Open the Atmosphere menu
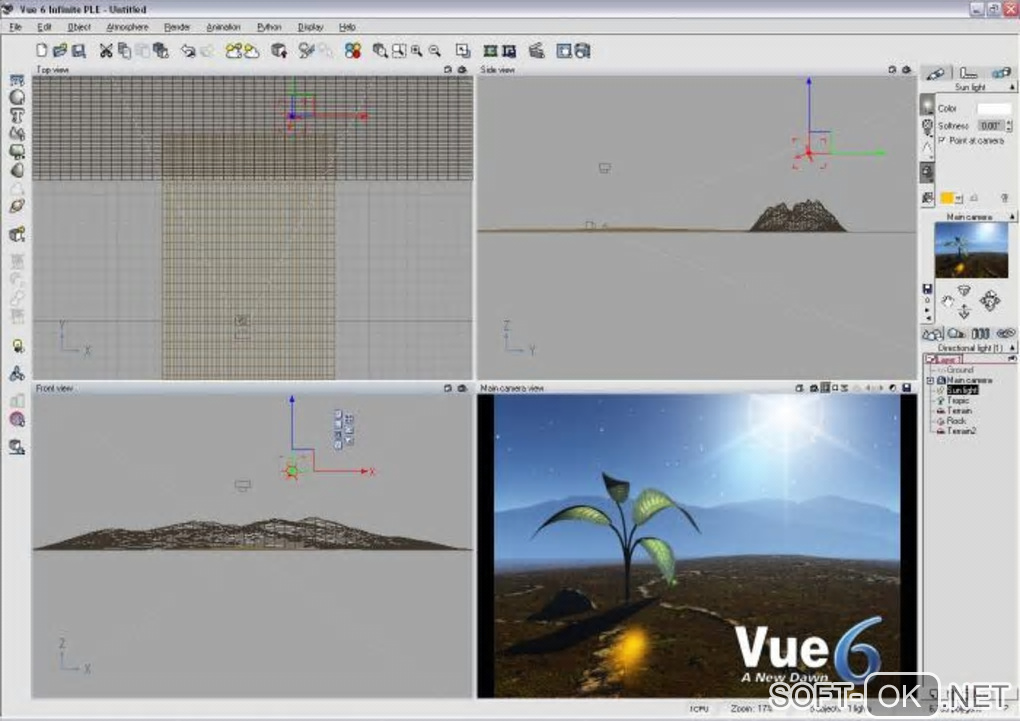Image resolution: width=1020 pixels, height=721 pixels. (128, 27)
